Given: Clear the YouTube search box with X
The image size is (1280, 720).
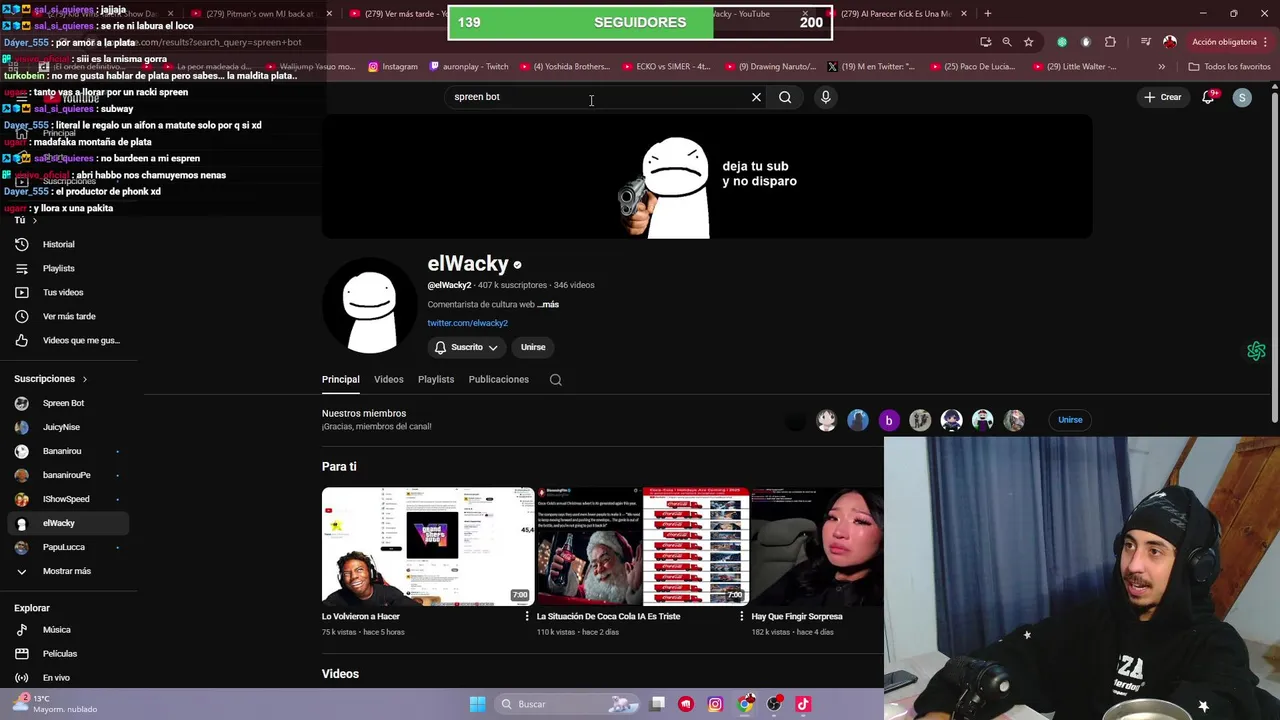Looking at the screenshot, I should coord(756,97).
